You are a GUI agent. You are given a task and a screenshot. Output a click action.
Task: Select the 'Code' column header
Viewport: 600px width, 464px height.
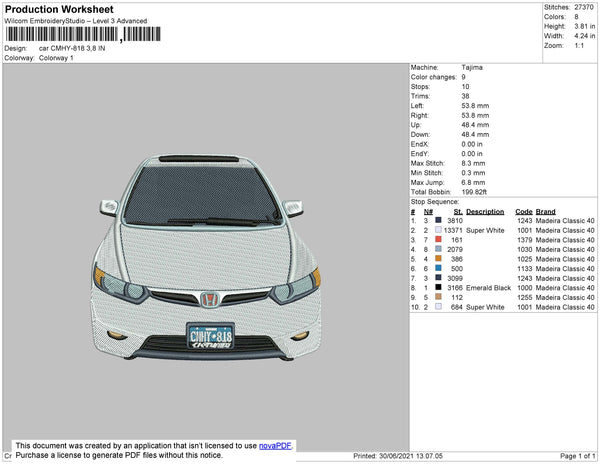click(x=524, y=212)
